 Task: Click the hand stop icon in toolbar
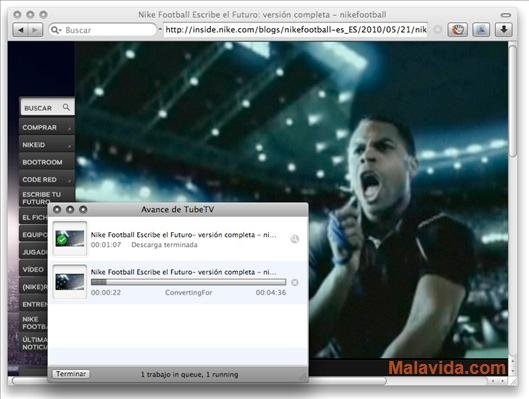457,30
